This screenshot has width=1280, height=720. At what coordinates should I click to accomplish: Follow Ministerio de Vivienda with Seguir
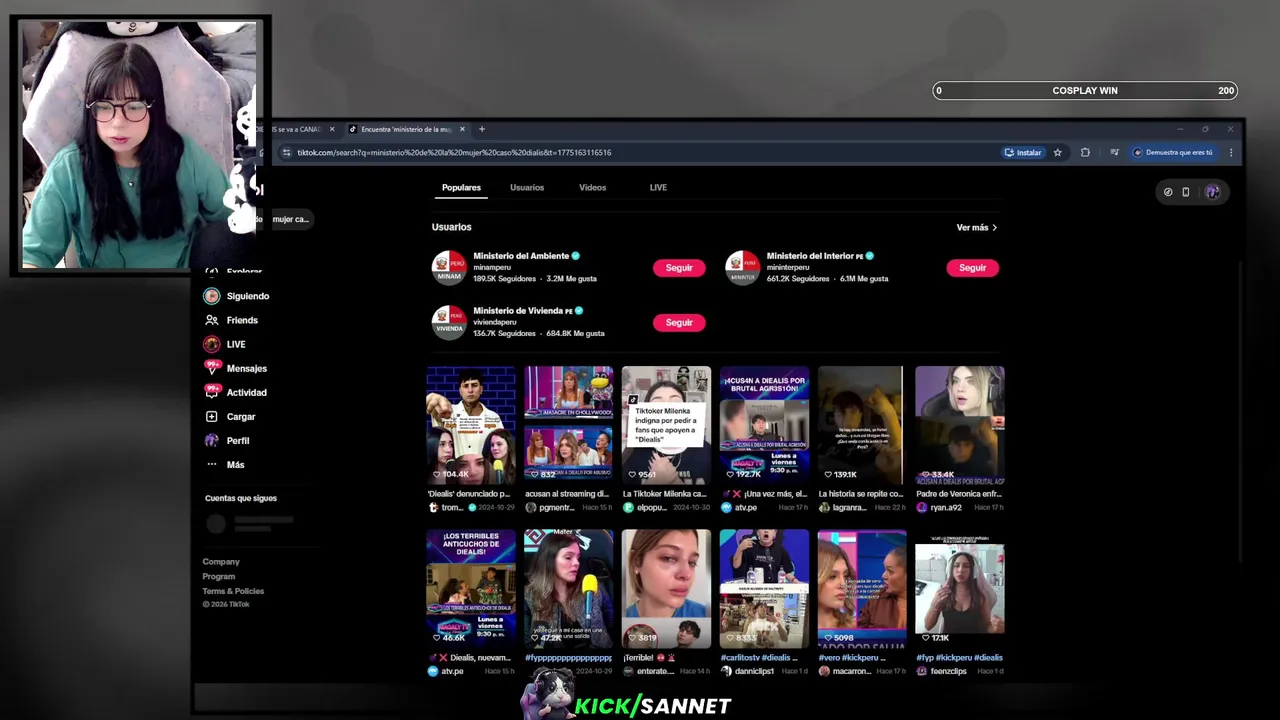(x=679, y=322)
